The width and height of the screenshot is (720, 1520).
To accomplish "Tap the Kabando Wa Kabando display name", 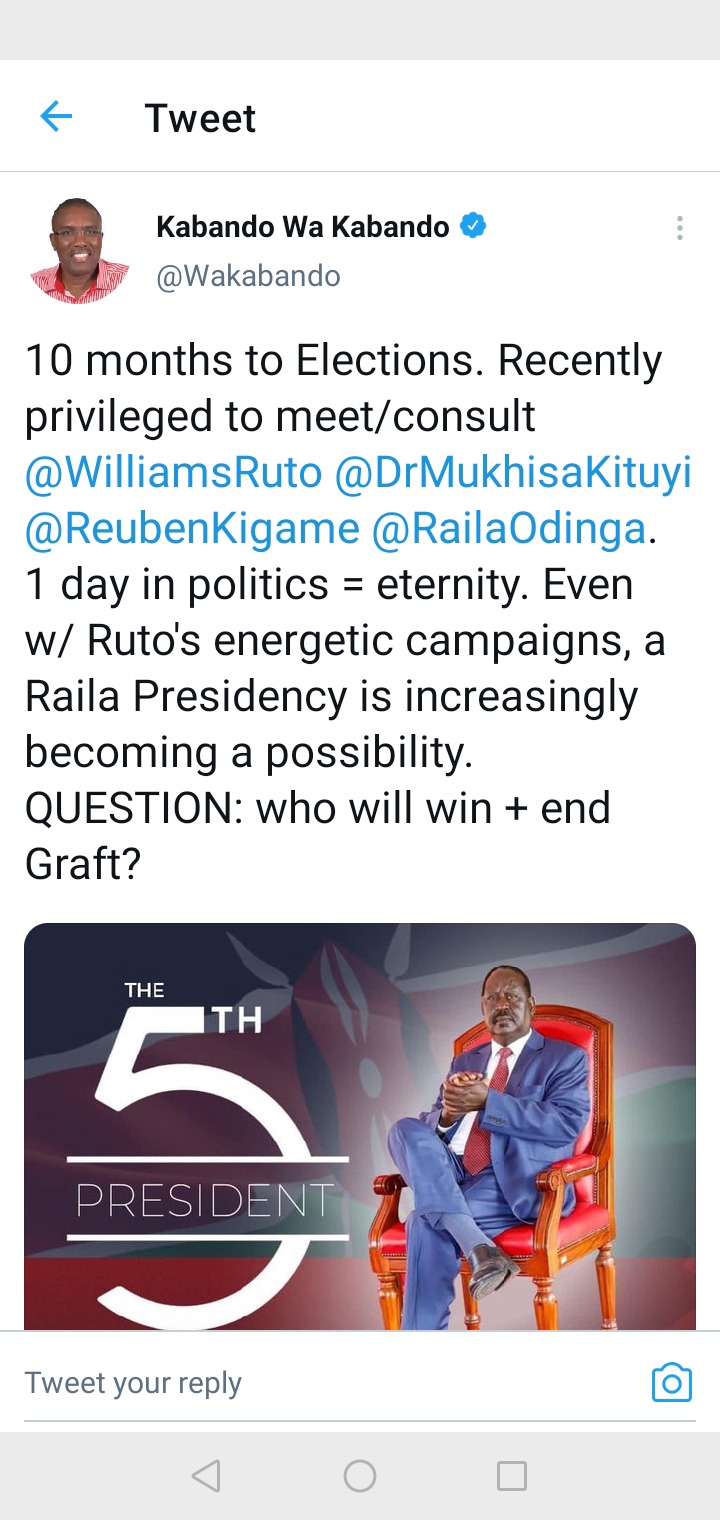I will [x=303, y=227].
